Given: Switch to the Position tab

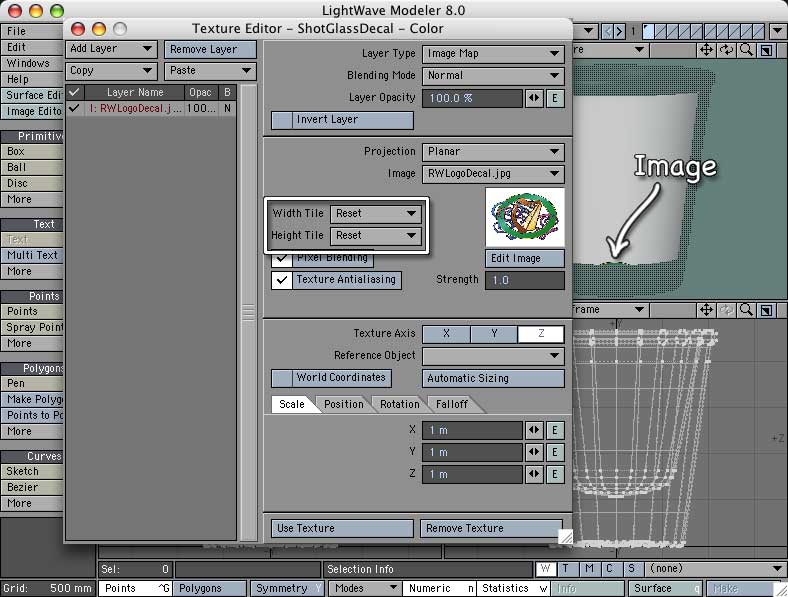Looking at the screenshot, I should click(x=344, y=405).
